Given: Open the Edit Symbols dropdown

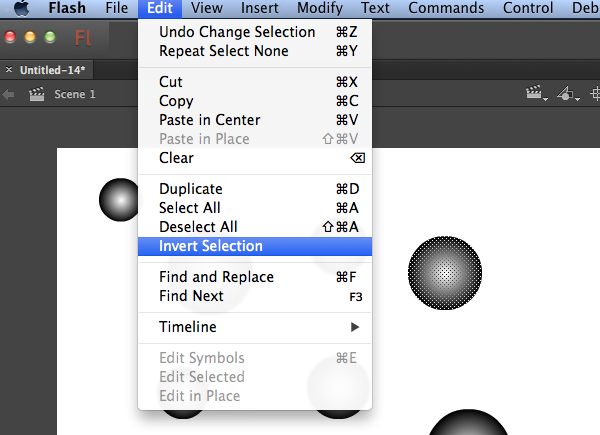Looking at the screenshot, I should pos(568,94).
